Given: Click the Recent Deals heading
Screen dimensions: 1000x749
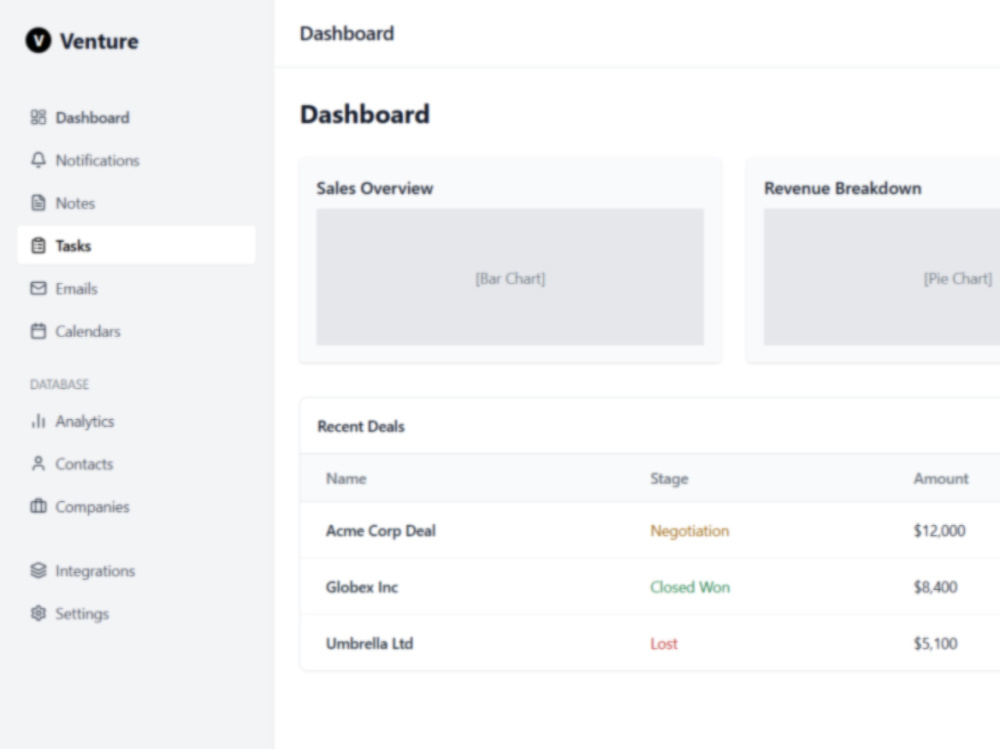Looking at the screenshot, I should click(x=361, y=426).
